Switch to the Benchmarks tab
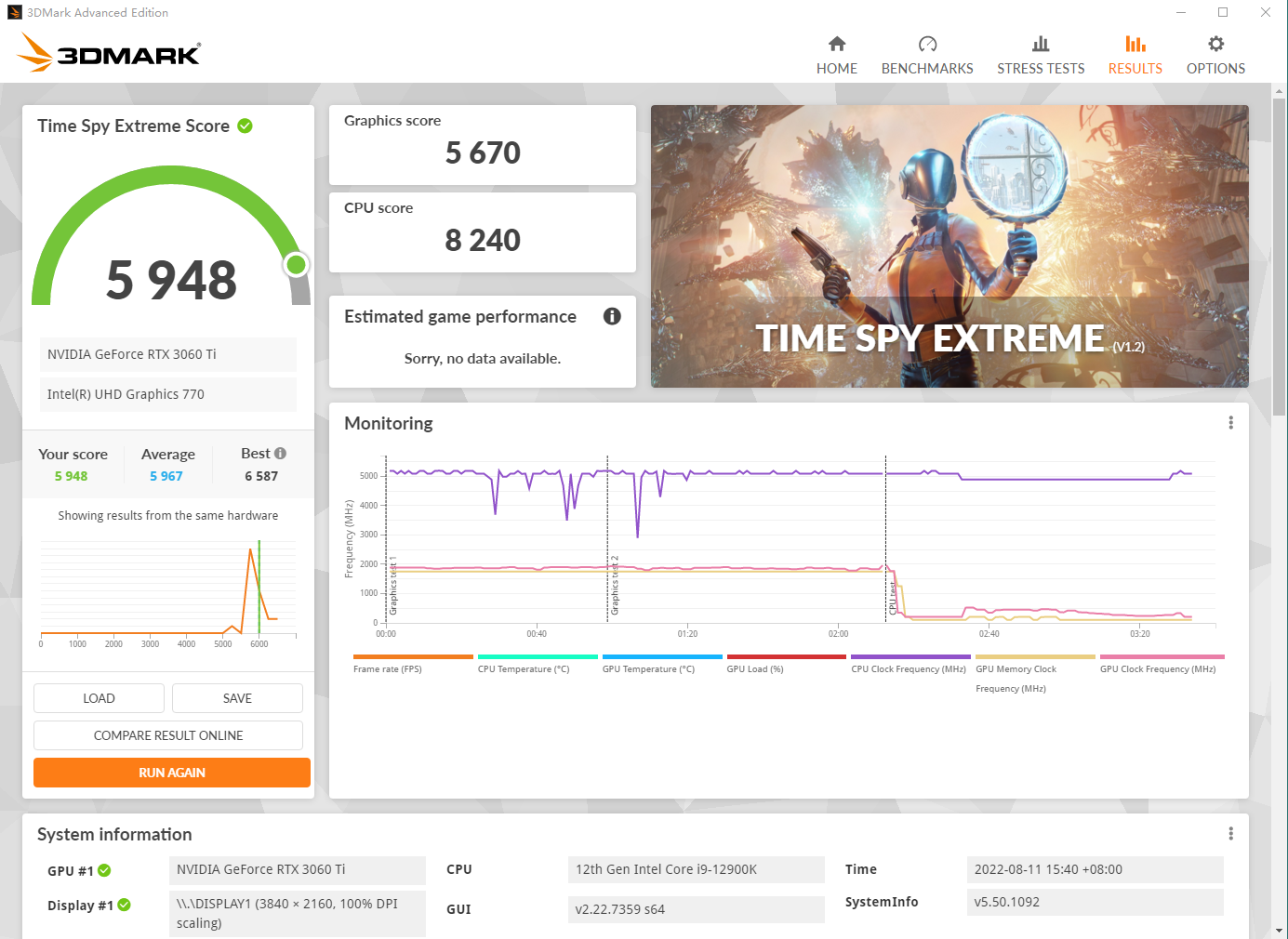The image size is (1288, 939). 927,43
